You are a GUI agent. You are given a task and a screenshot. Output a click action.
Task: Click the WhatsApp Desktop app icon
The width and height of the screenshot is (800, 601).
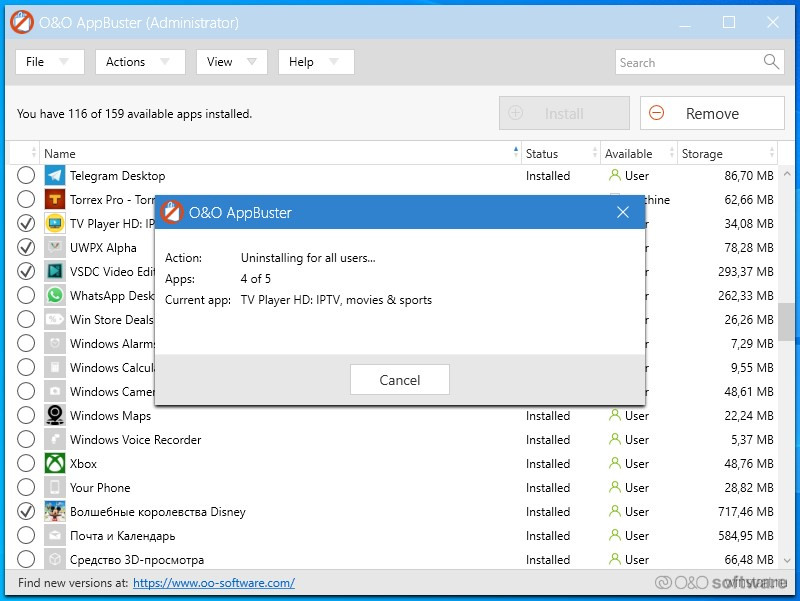[55, 295]
